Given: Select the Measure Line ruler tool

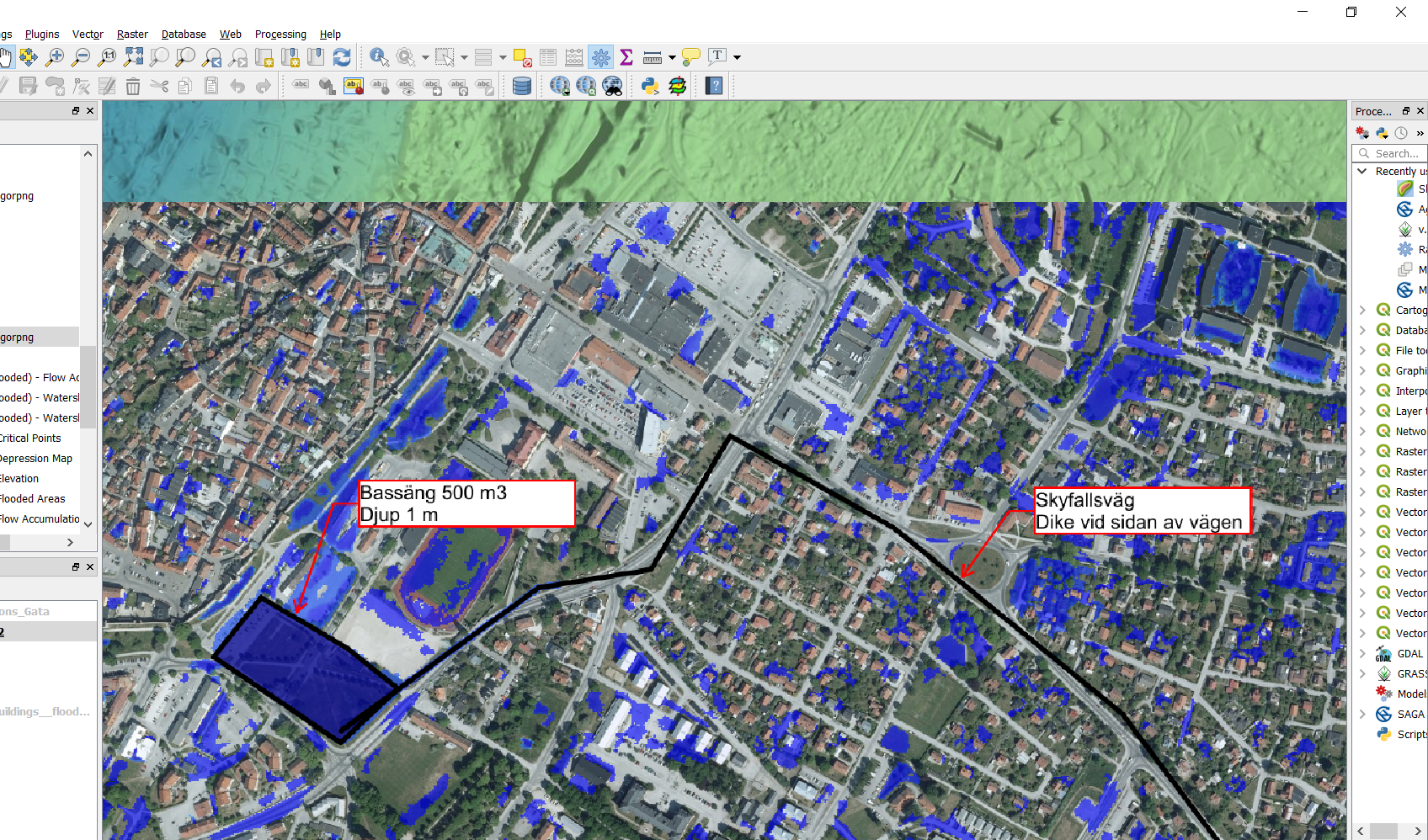Looking at the screenshot, I should click(x=653, y=57).
